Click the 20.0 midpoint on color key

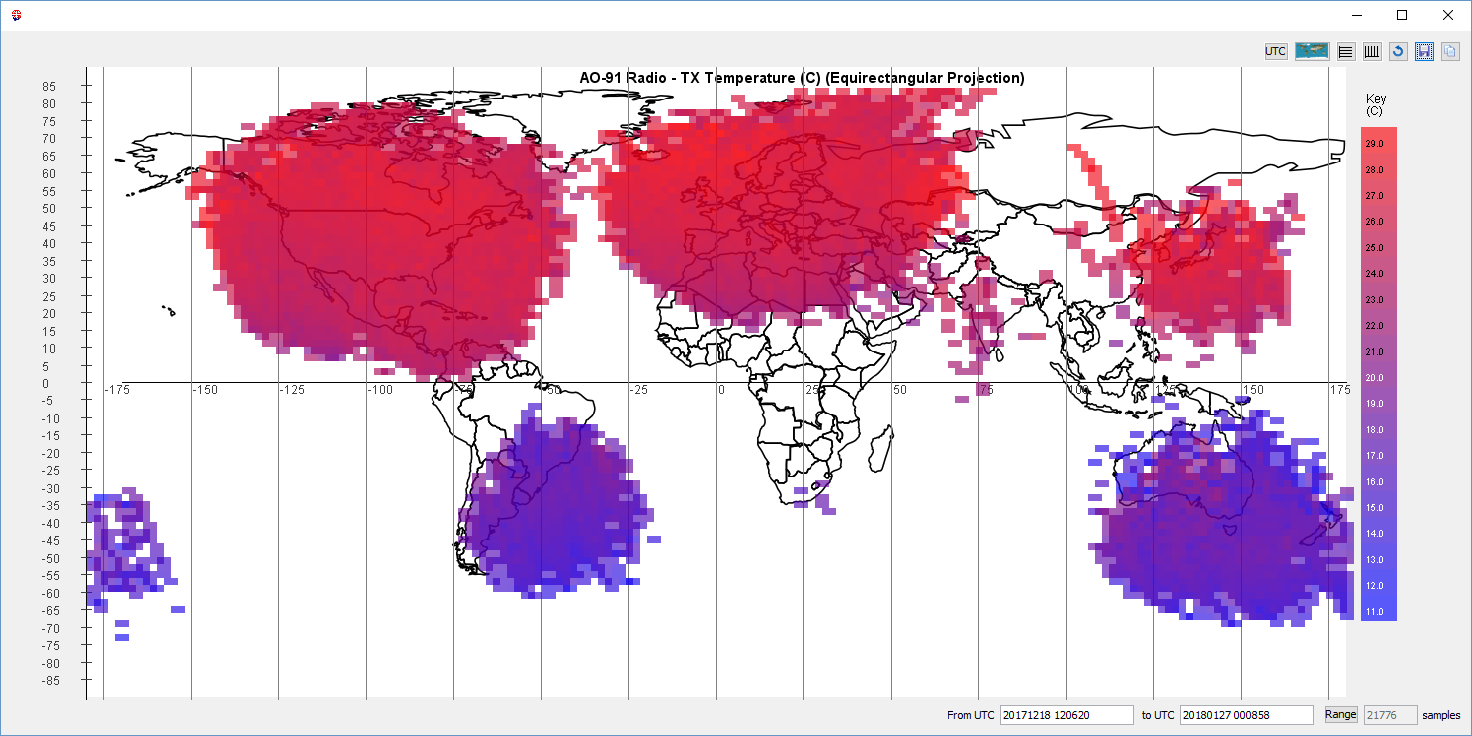[x=1374, y=378]
